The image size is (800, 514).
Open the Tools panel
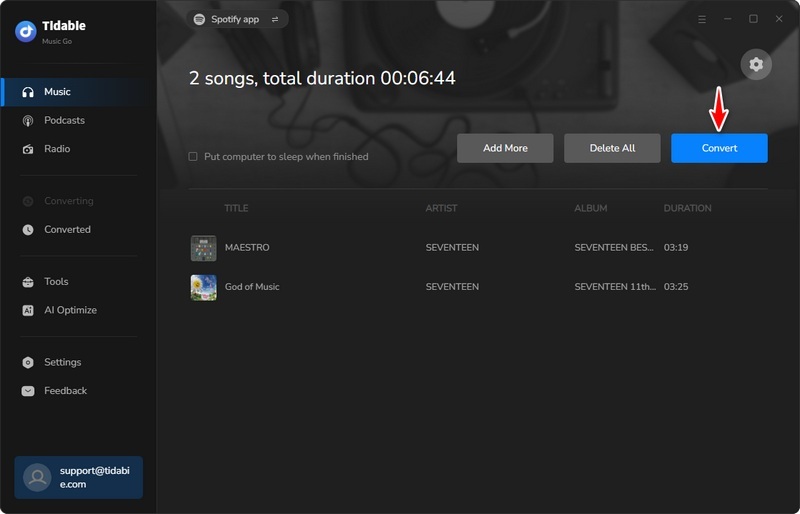(56, 282)
